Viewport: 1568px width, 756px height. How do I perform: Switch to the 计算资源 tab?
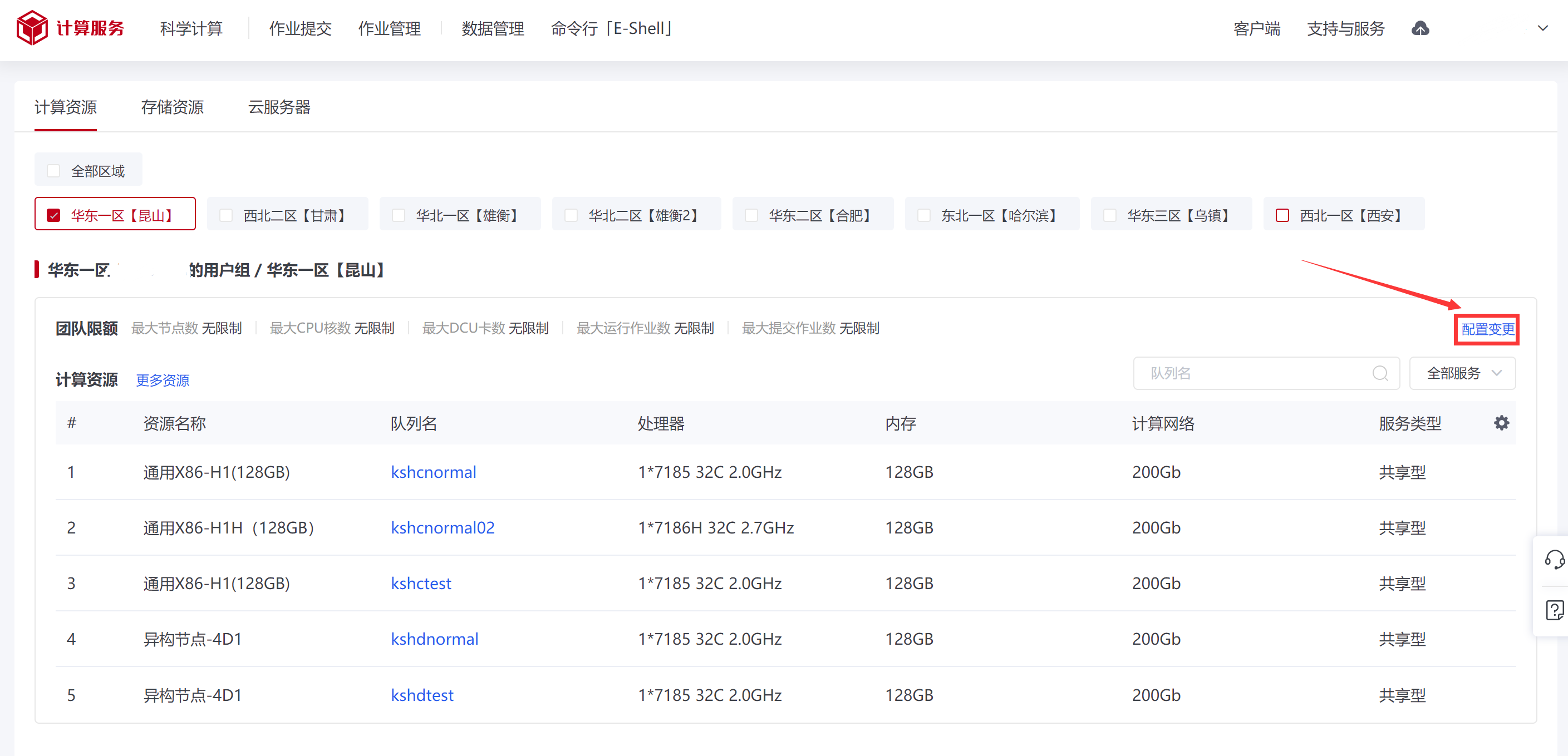click(66, 107)
